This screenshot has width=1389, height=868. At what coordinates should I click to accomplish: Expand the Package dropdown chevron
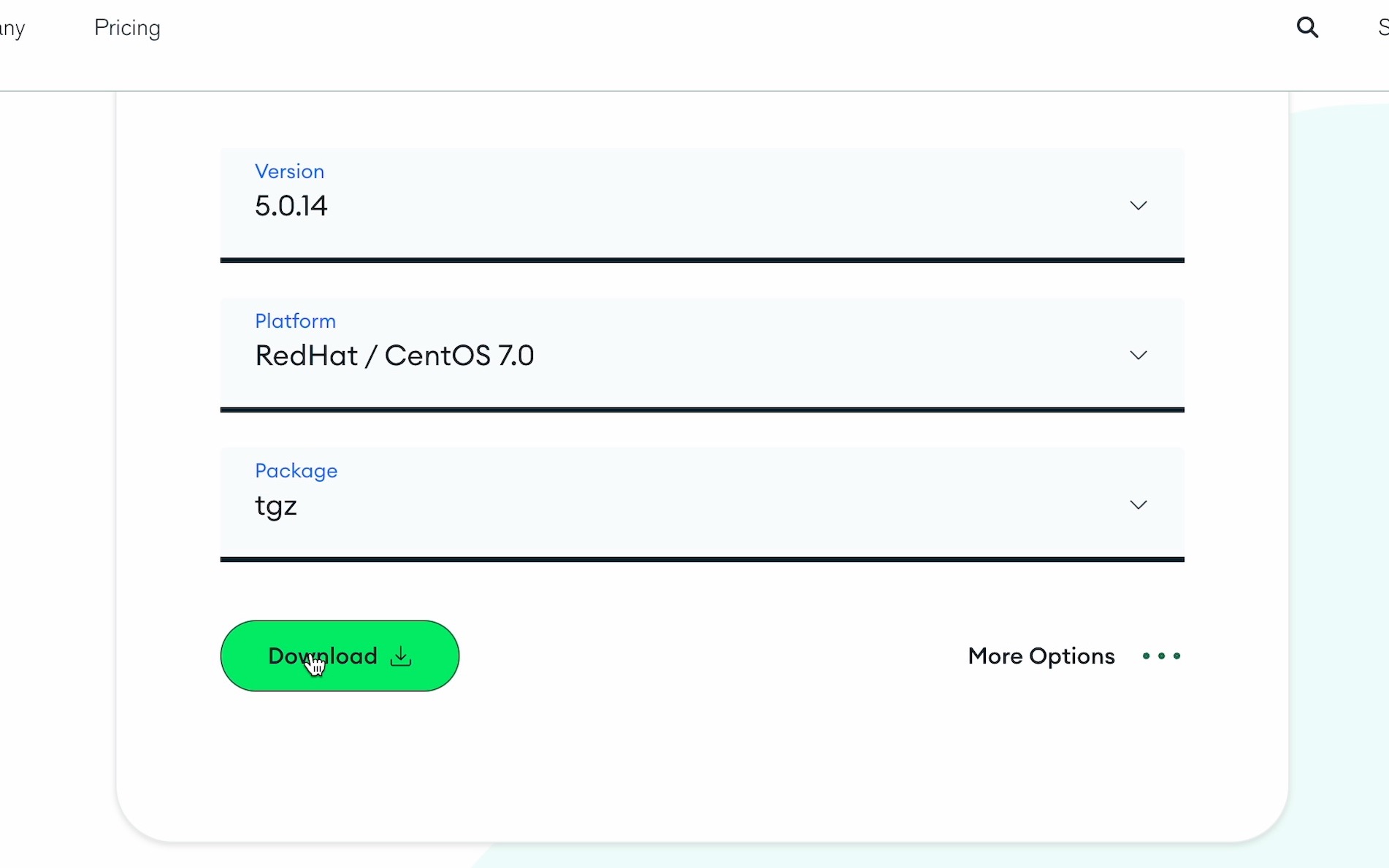1139,505
